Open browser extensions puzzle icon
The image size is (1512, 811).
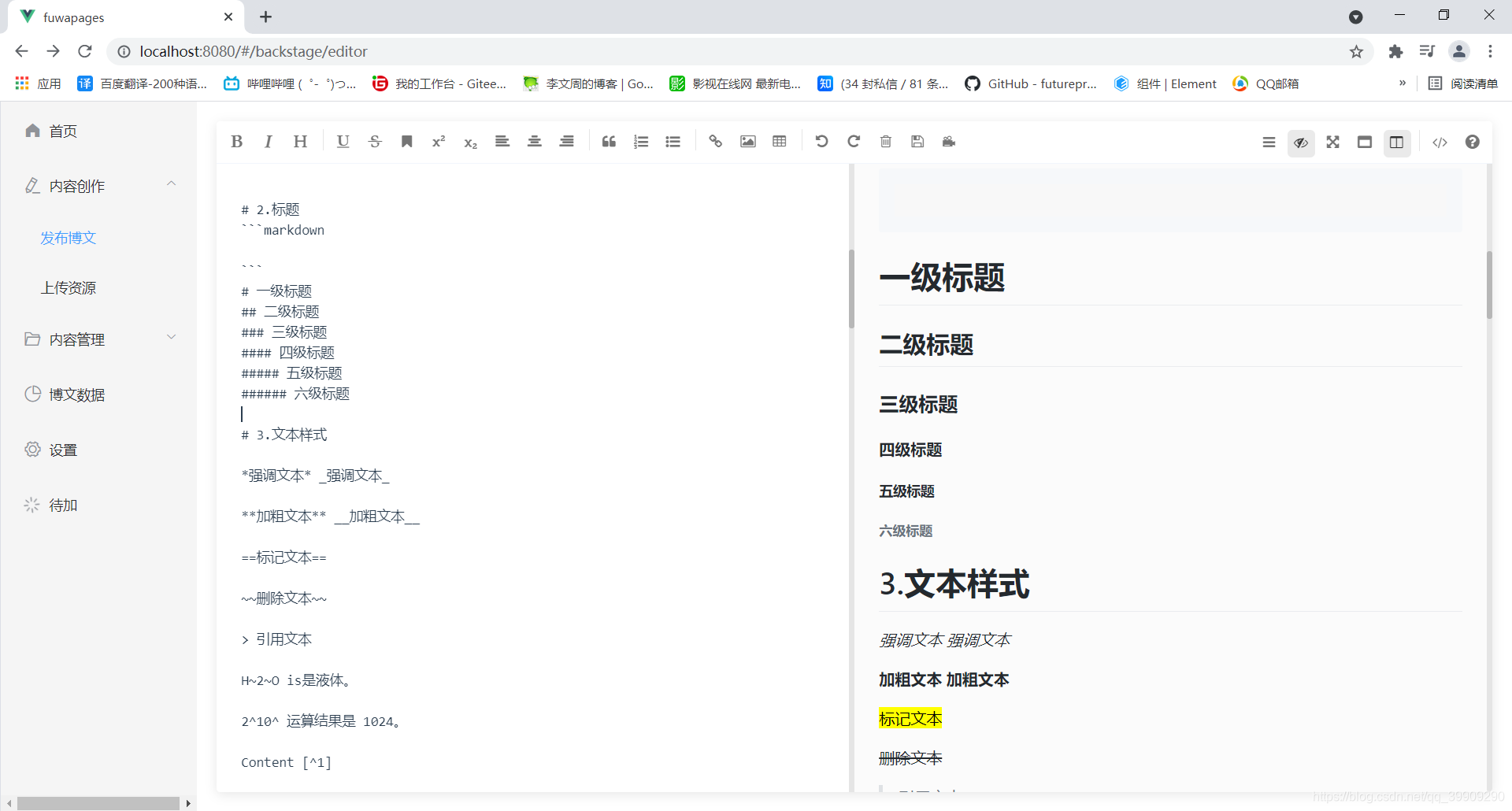click(x=1395, y=52)
